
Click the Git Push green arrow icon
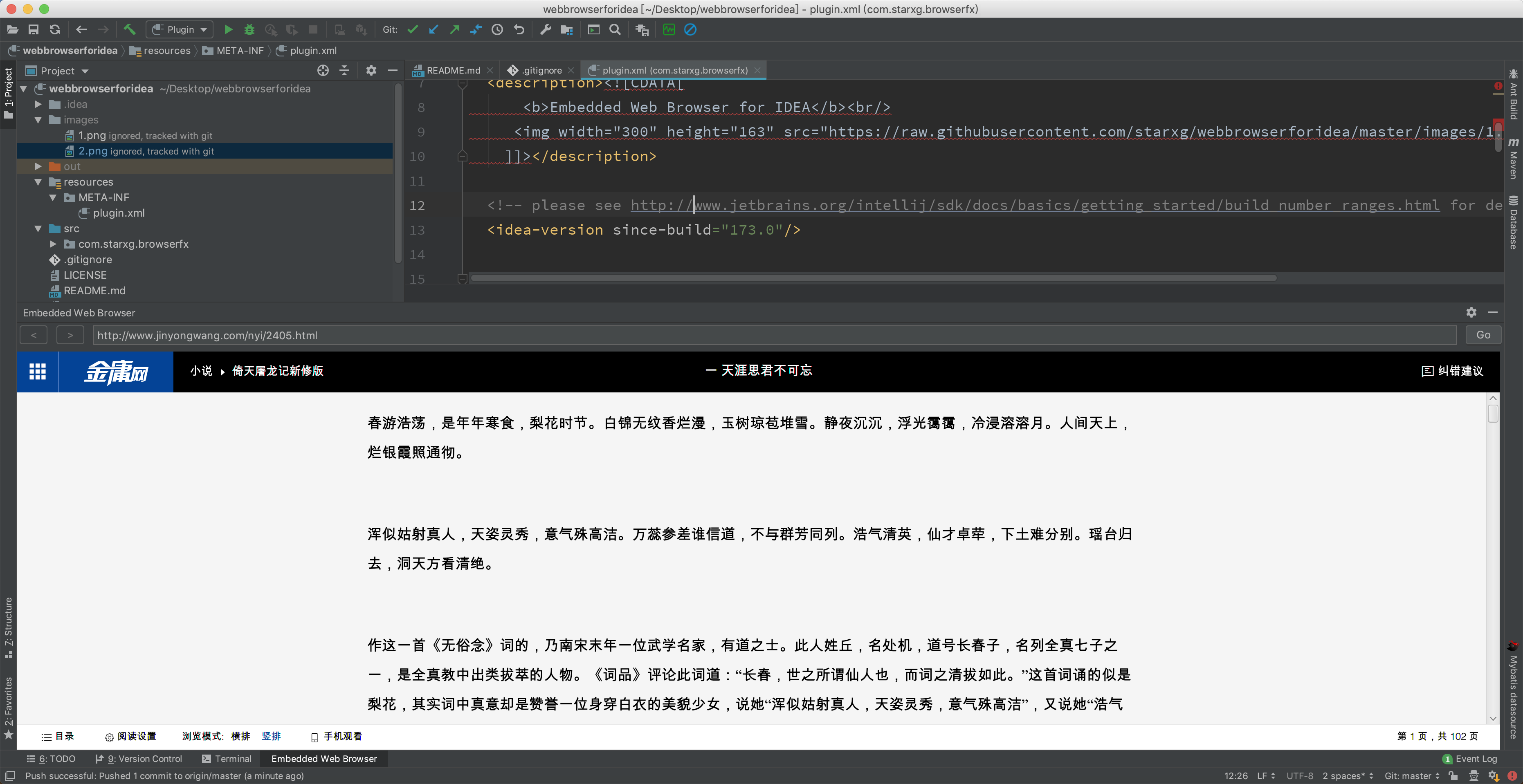(455, 29)
